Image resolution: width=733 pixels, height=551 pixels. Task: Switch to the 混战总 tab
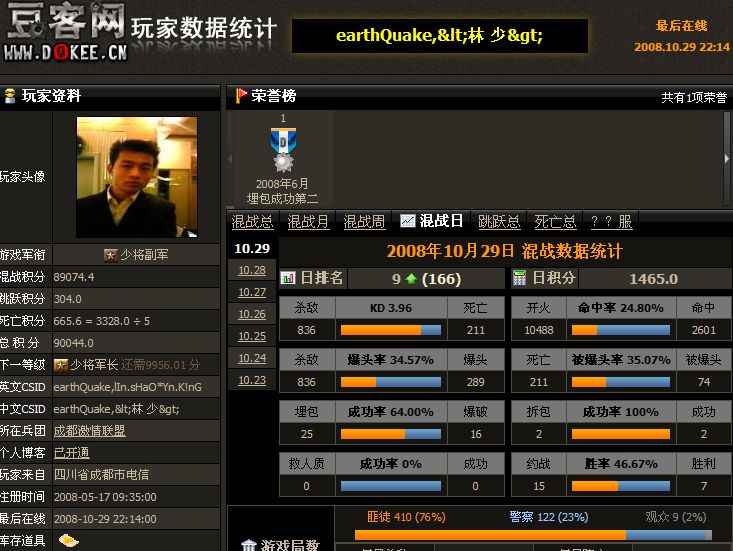252,222
